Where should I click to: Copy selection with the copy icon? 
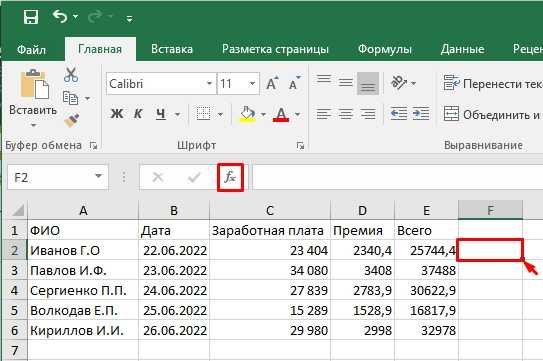70,98
